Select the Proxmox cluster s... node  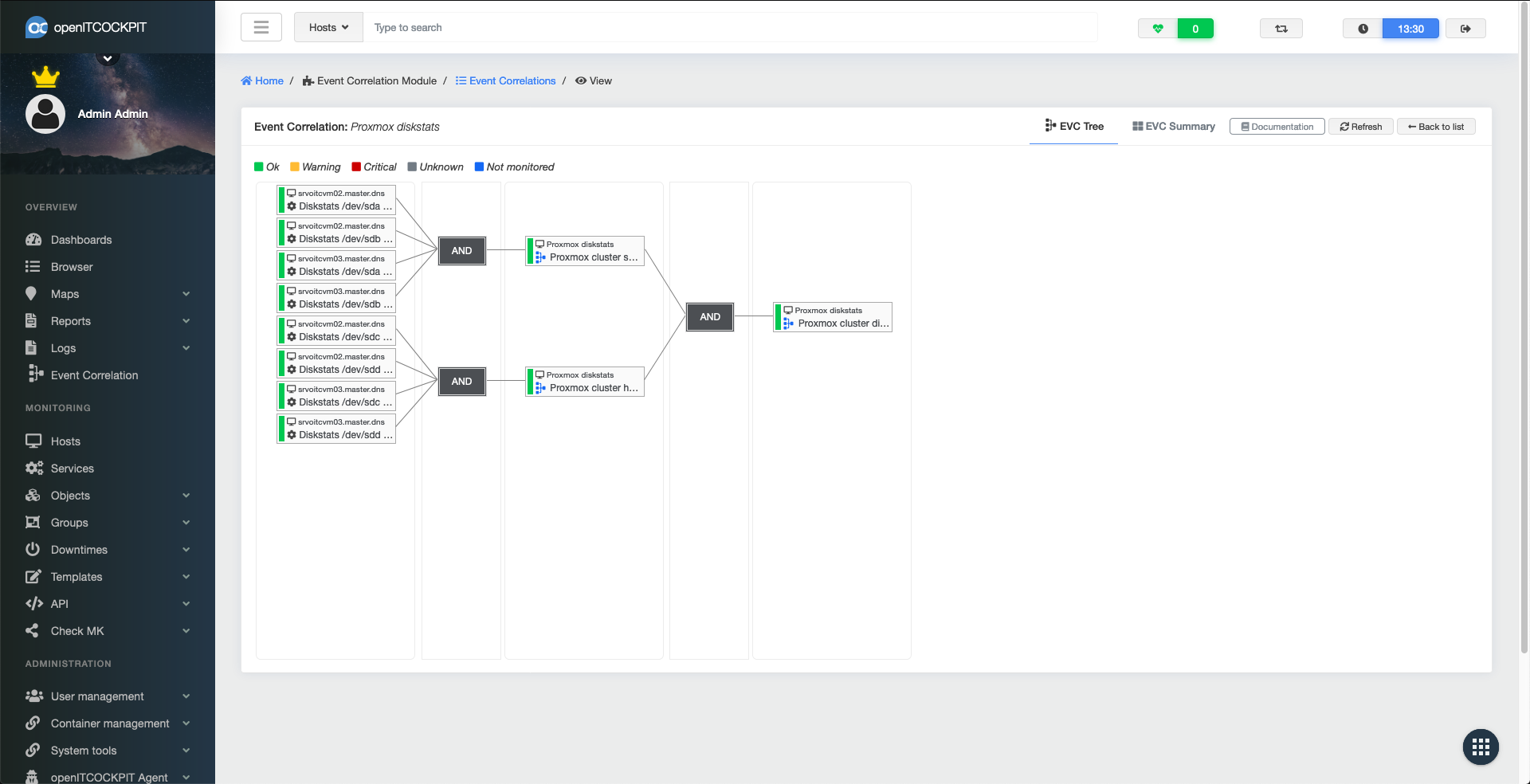(x=585, y=251)
